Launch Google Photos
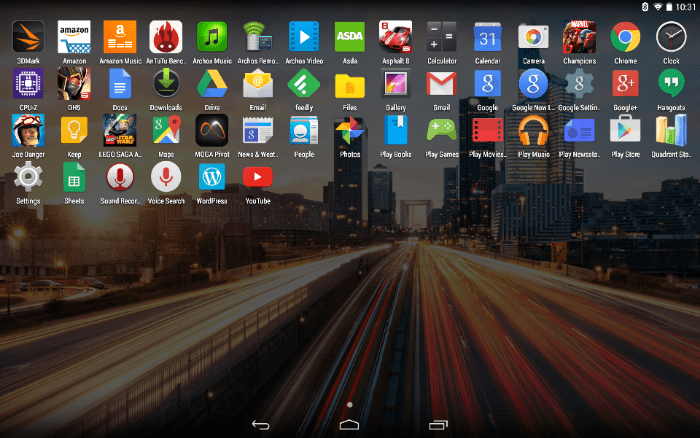The width and height of the screenshot is (700, 438). pos(350,130)
